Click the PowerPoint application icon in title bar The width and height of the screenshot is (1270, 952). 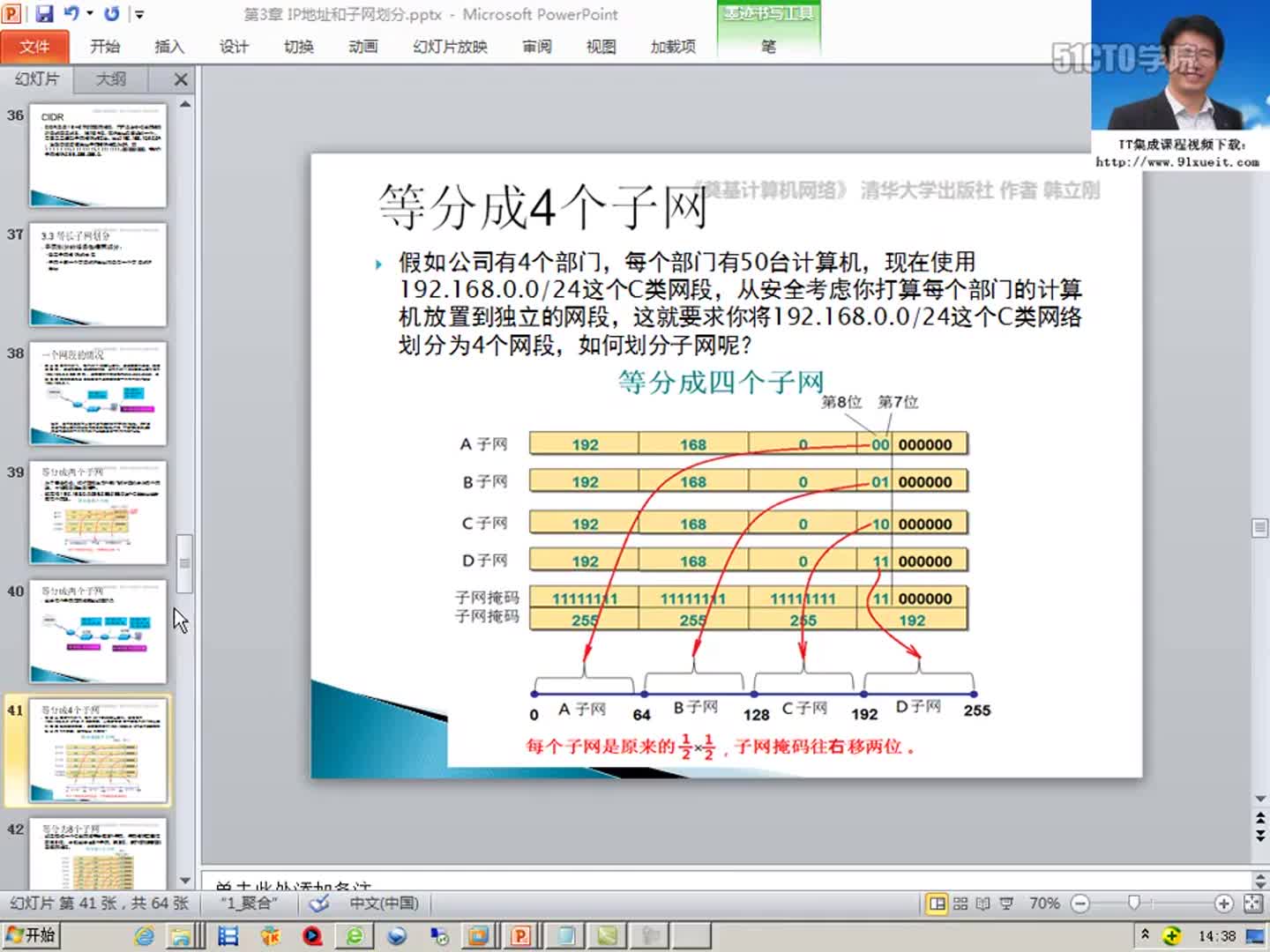tap(12, 14)
